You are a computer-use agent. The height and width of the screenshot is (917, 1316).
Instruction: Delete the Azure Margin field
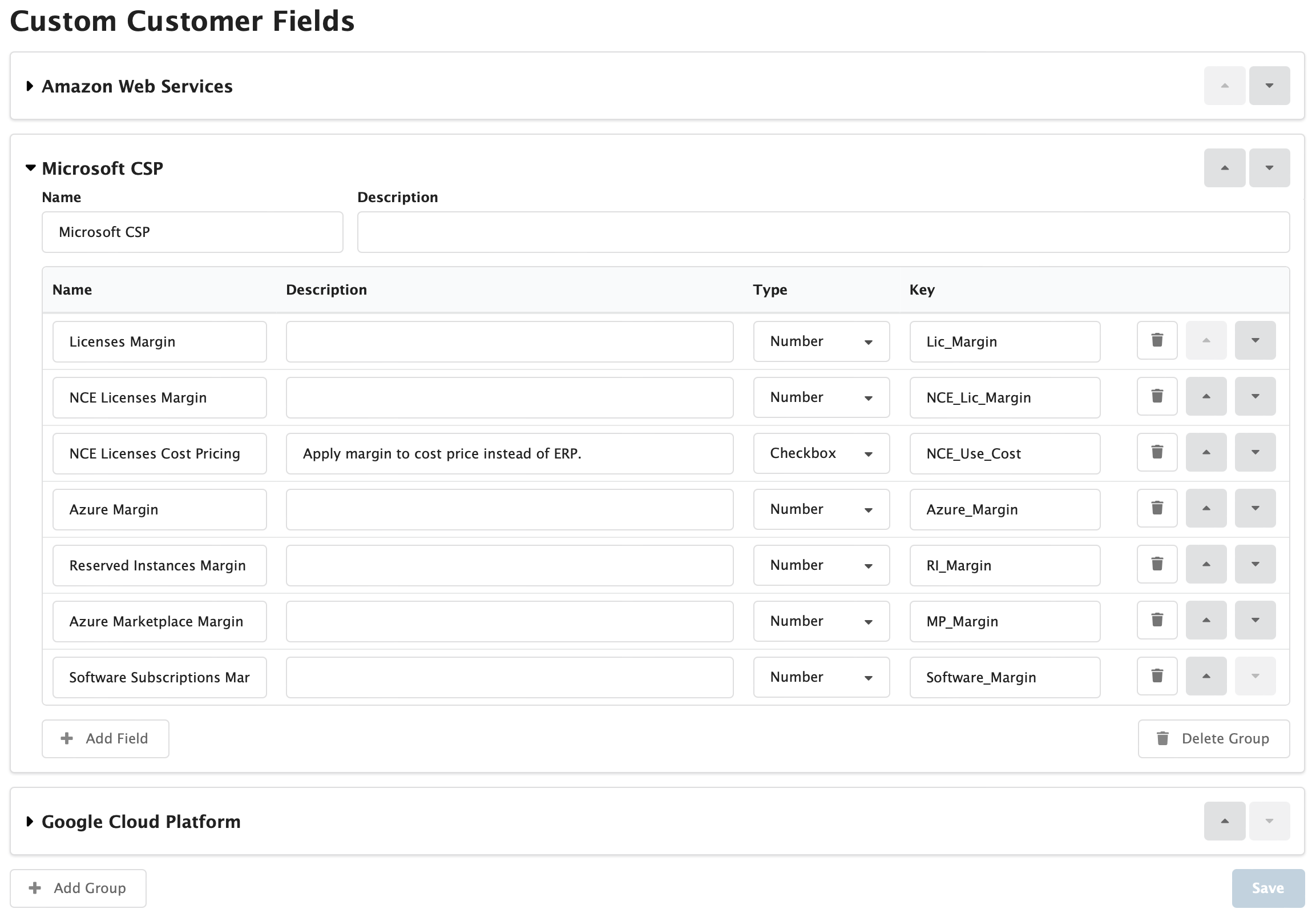coord(1157,509)
